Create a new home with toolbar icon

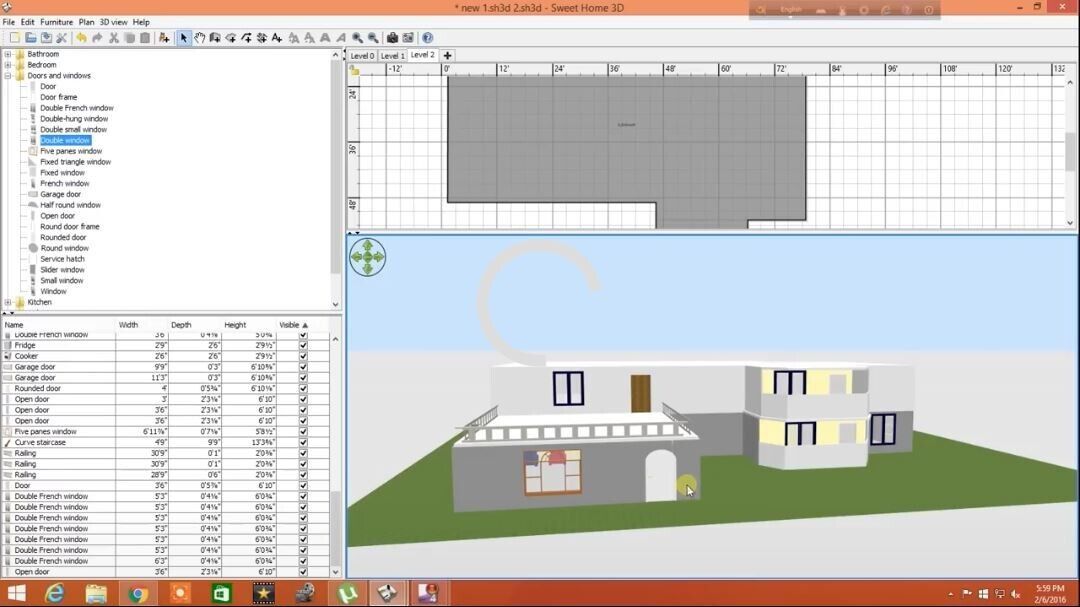(14, 38)
